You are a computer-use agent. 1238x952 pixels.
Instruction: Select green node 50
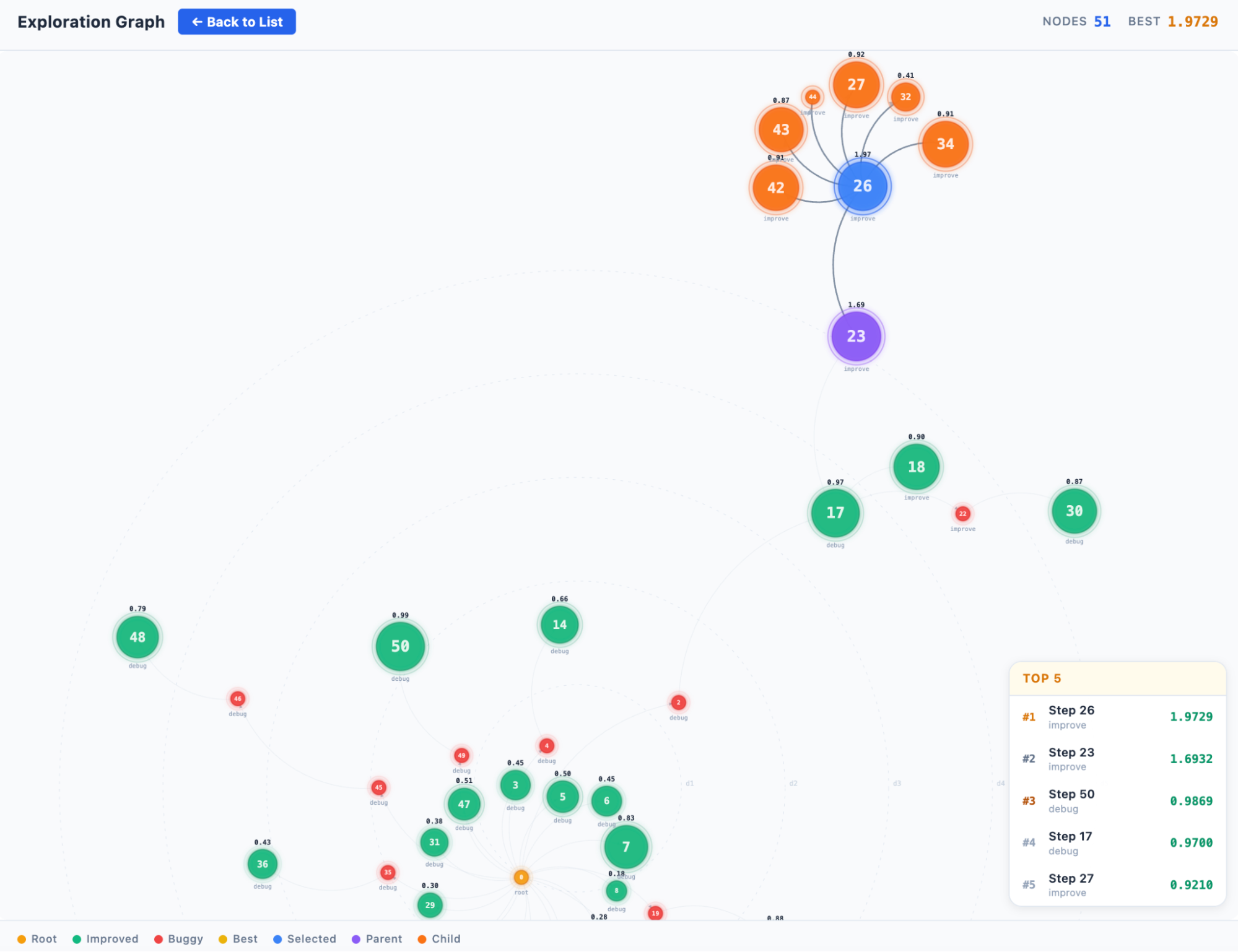click(x=400, y=646)
